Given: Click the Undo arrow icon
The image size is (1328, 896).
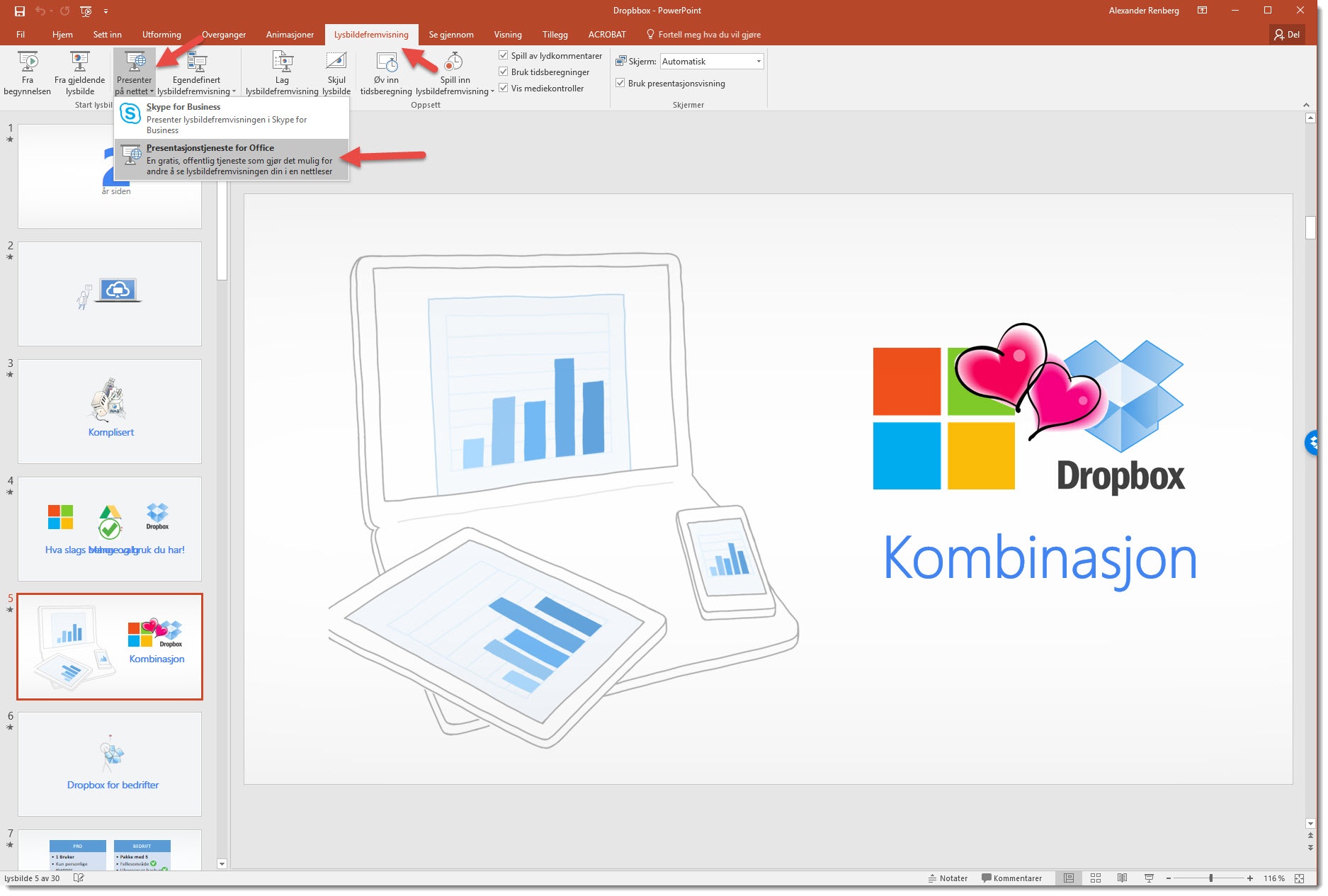Looking at the screenshot, I should coord(40,11).
